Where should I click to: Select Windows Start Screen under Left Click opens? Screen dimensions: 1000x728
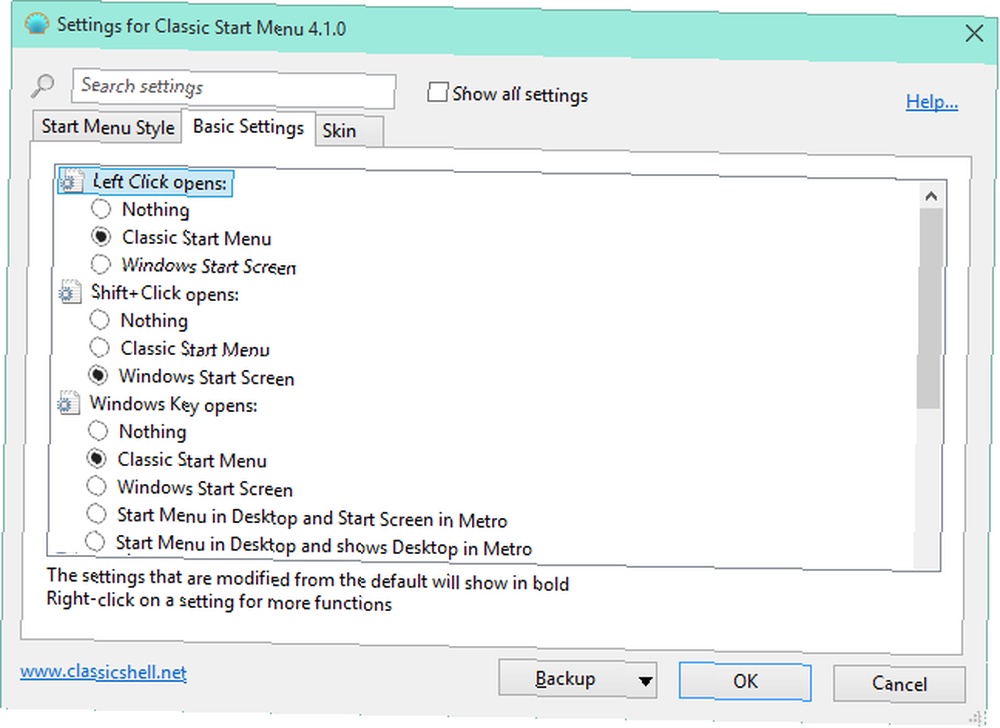coord(100,263)
